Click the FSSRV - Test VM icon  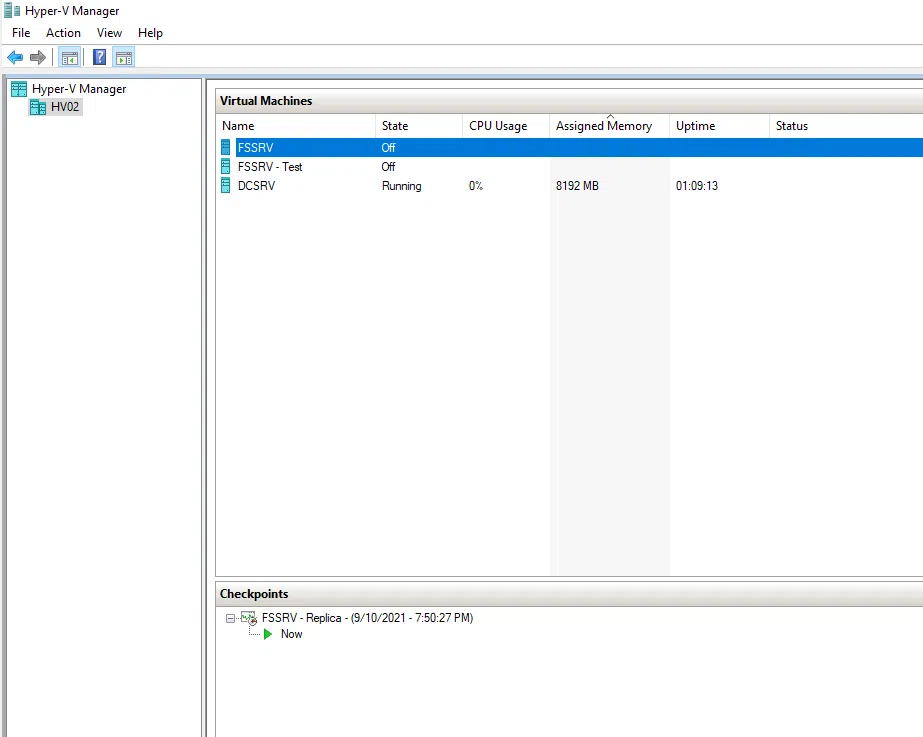click(226, 167)
